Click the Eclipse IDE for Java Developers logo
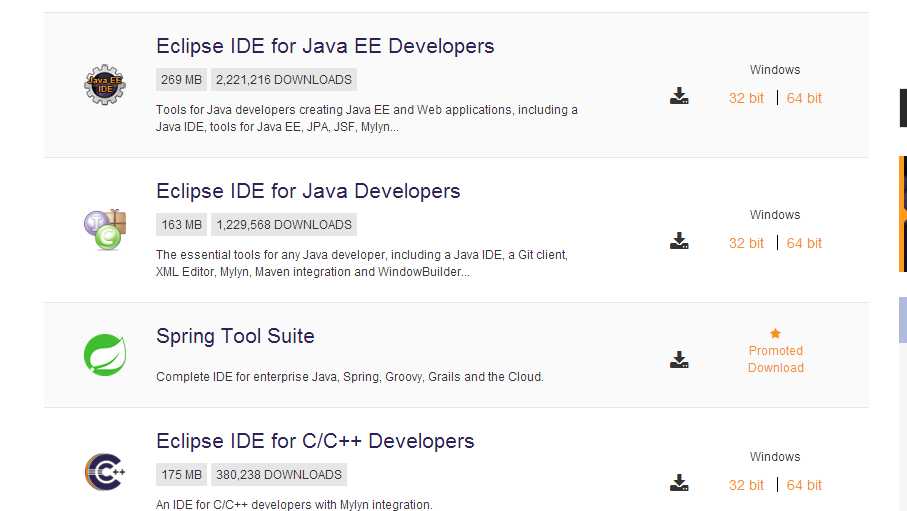The width and height of the screenshot is (907, 511). coord(105,229)
